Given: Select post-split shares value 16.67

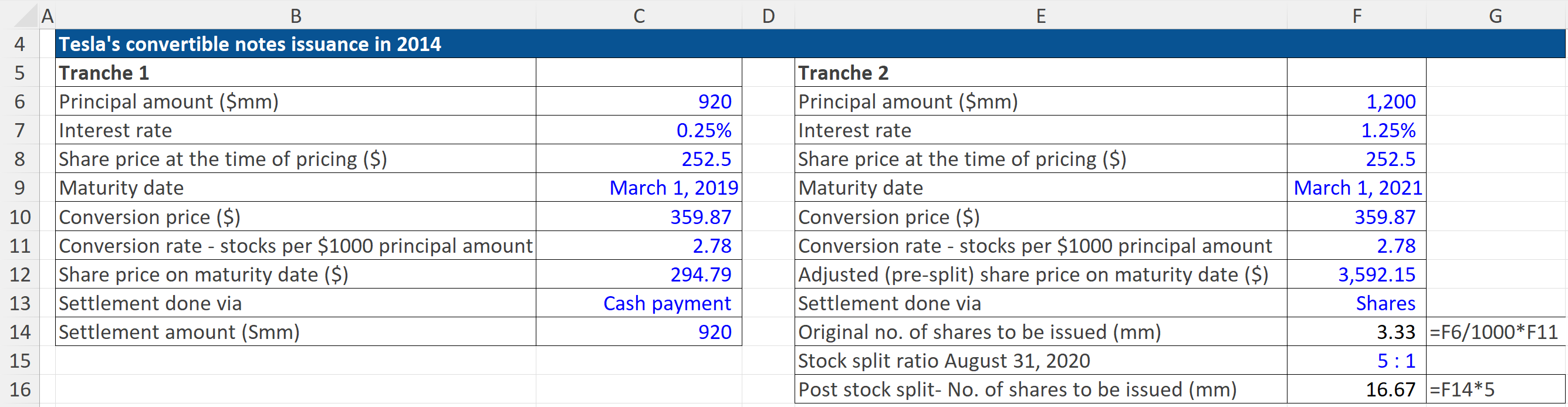Looking at the screenshot, I should click(1357, 389).
